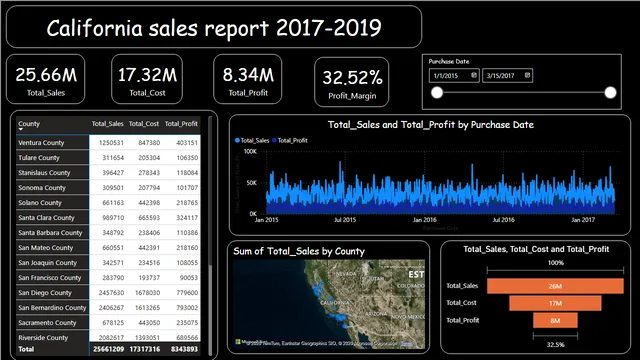The width and height of the screenshot is (640, 360).
Task: Grab the right Purchase Date slider handle
Action: pos(610,93)
